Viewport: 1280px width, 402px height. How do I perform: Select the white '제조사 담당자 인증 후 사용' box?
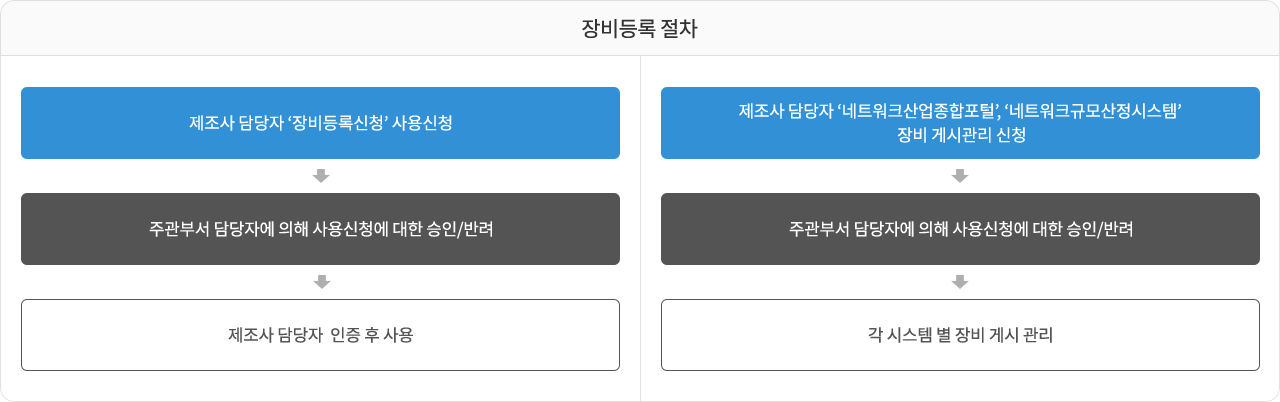[x=320, y=335]
